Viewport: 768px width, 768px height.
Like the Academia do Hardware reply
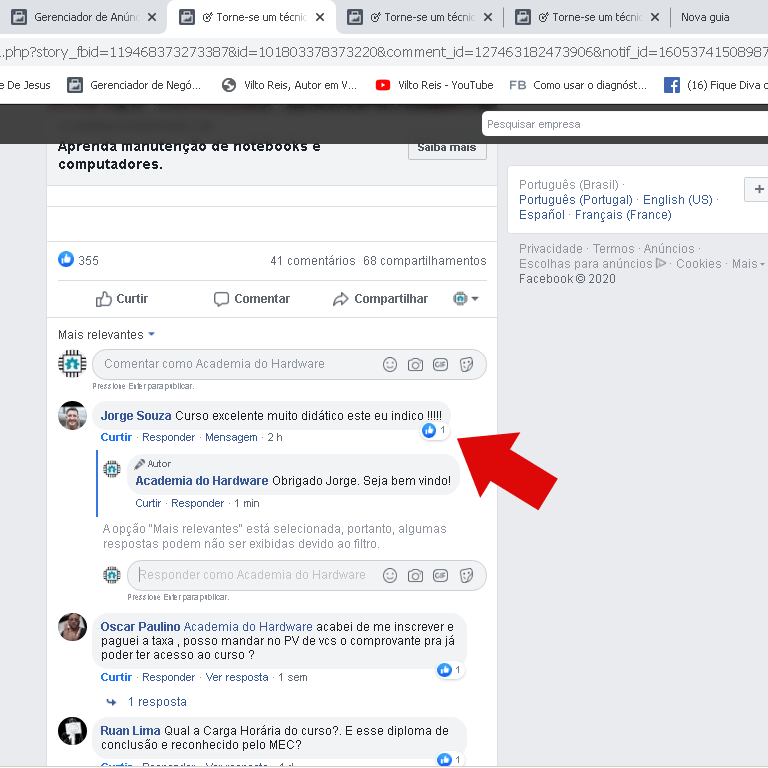[148, 504]
